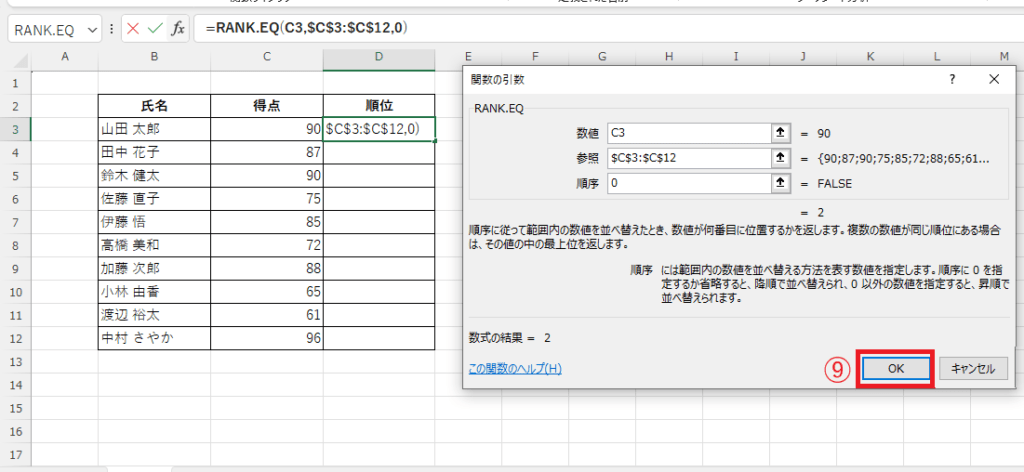Click the 順序 input field containing 0
This screenshot has height=472, width=1024.
(x=689, y=184)
